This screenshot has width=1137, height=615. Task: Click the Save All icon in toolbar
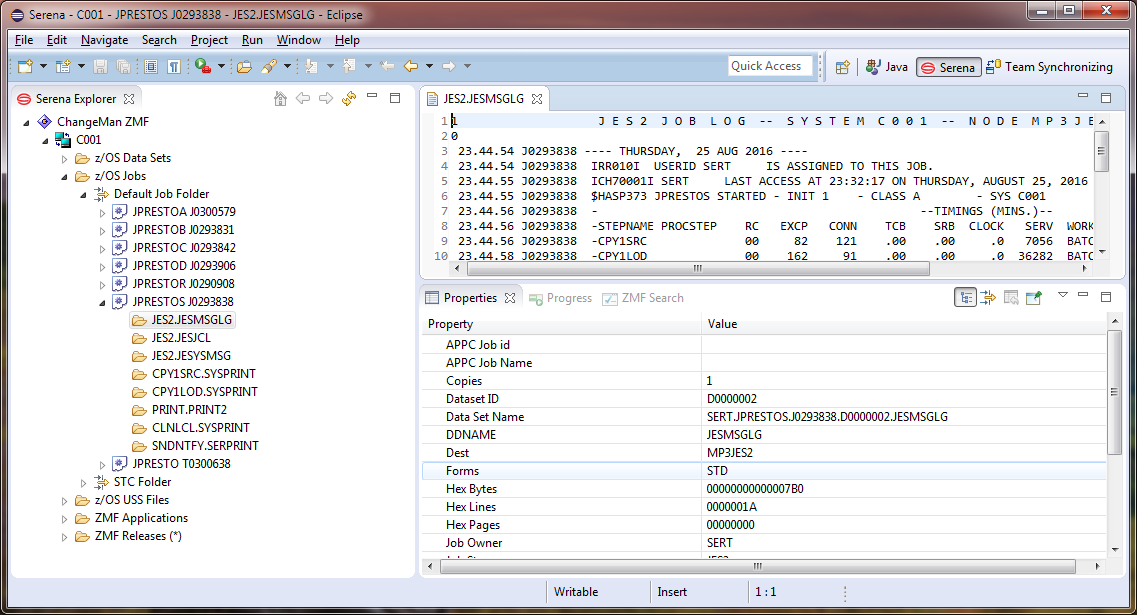pyautogui.click(x=124, y=67)
